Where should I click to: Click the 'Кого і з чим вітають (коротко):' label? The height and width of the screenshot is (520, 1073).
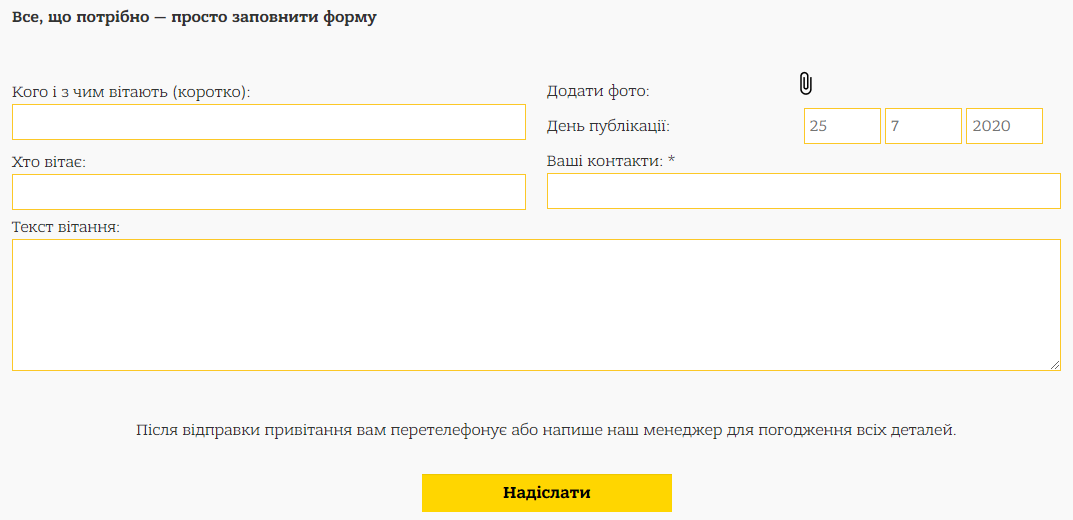131,92
